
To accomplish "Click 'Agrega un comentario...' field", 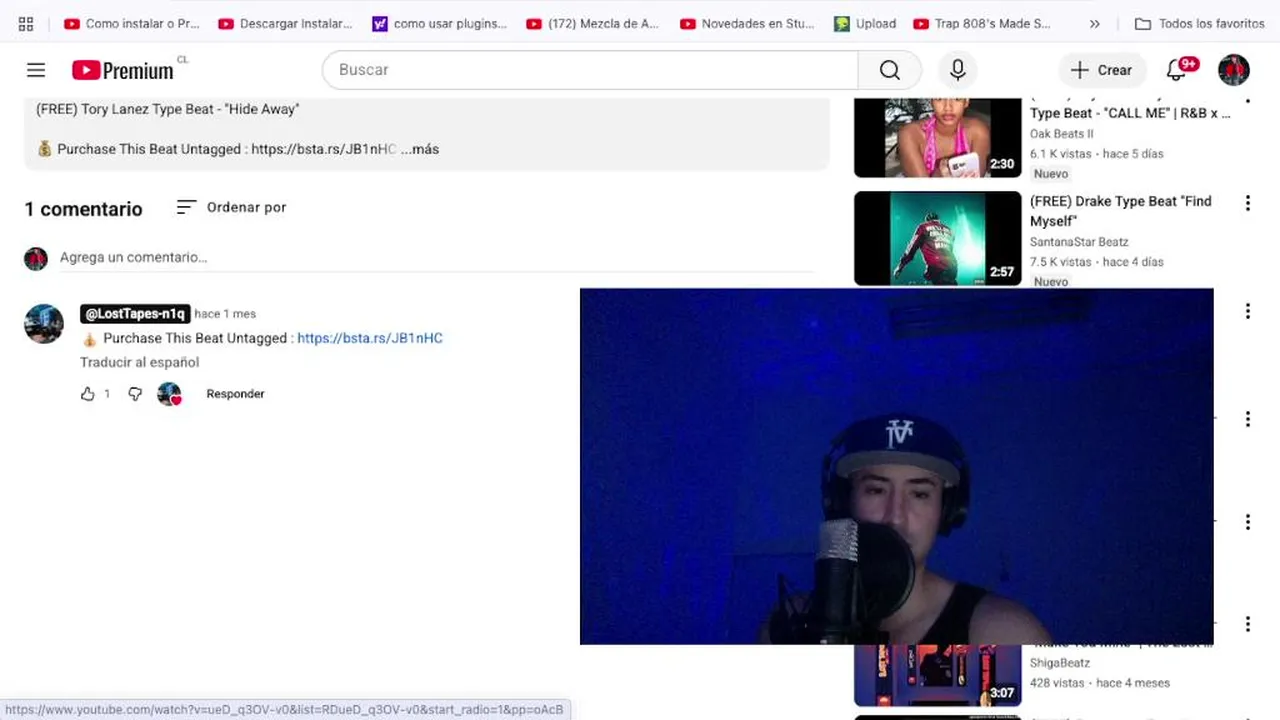I will (x=437, y=257).
